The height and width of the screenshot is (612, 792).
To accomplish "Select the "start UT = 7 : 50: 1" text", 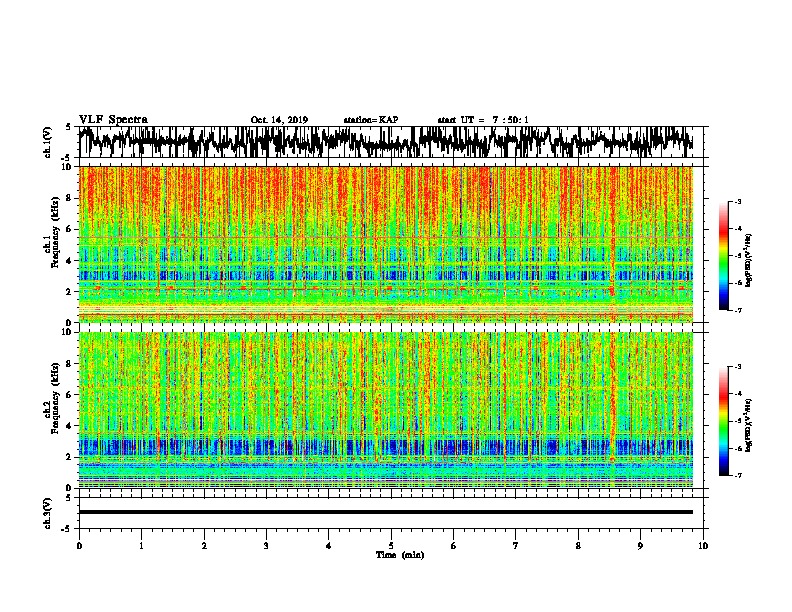I will pyautogui.click(x=483, y=120).
